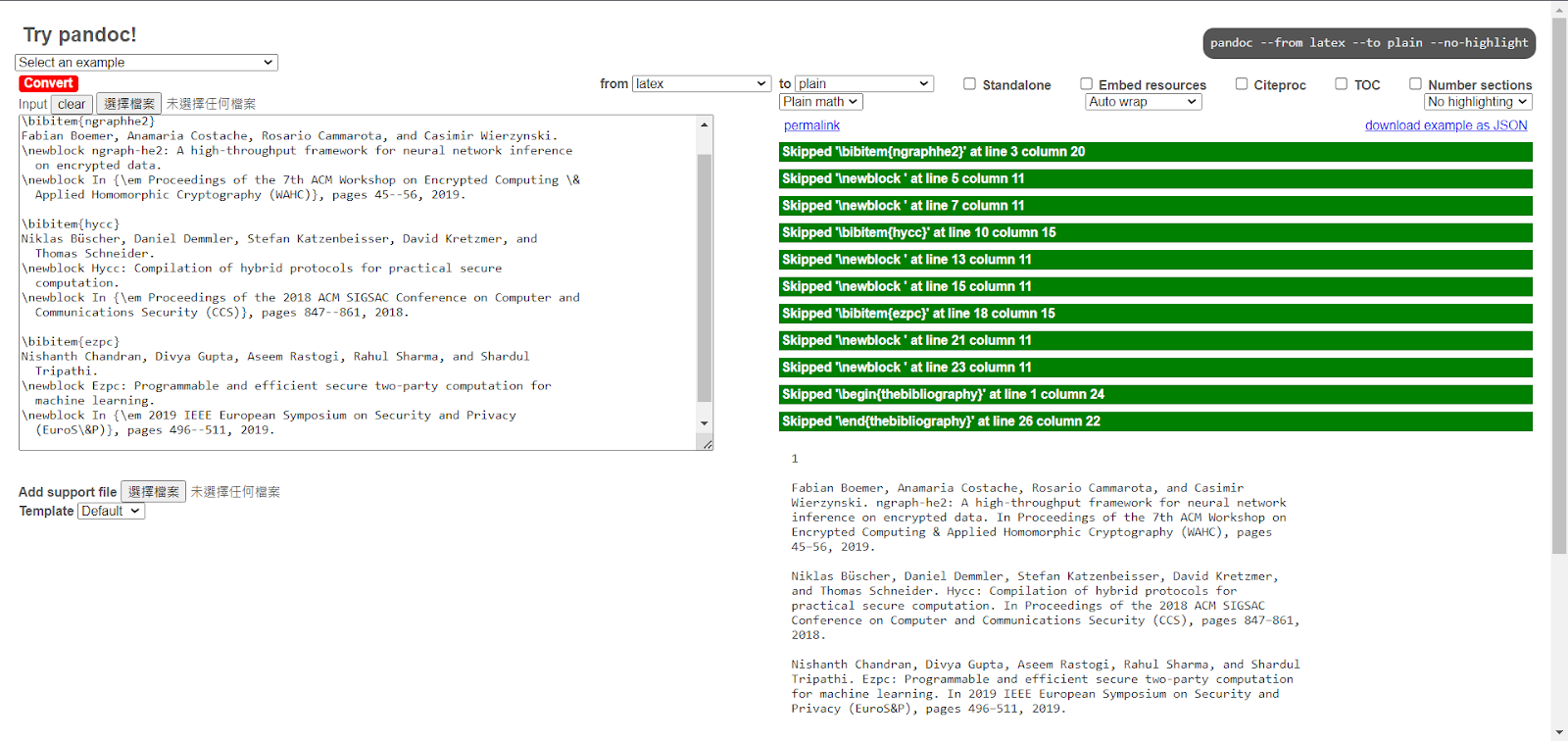The height and width of the screenshot is (741, 1568).
Task: Click the input textarea's scroll down arrow
Action: (x=705, y=423)
